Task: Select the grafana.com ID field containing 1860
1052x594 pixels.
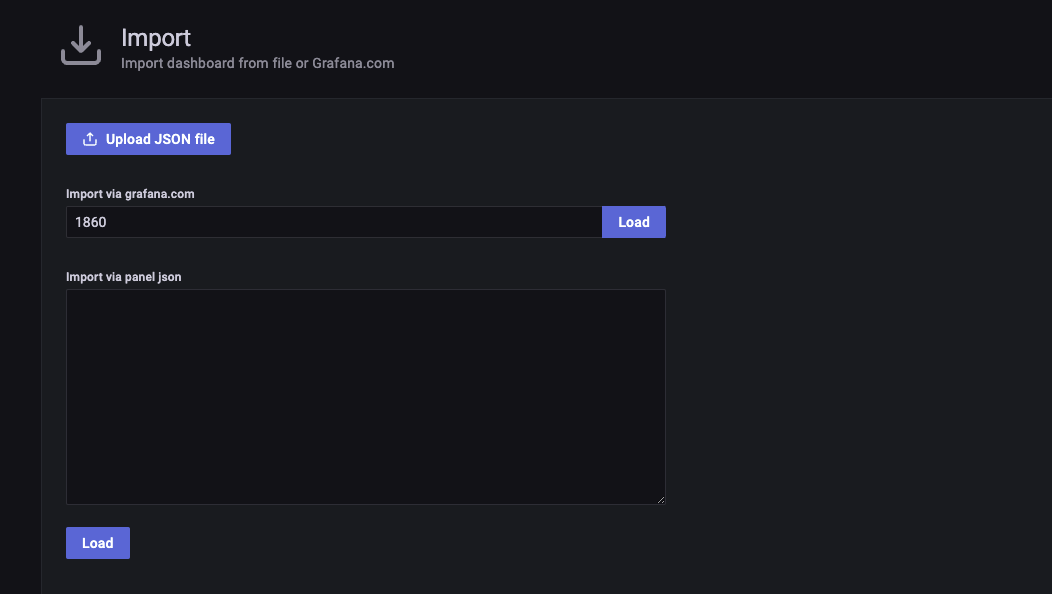Action: pos(334,221)
